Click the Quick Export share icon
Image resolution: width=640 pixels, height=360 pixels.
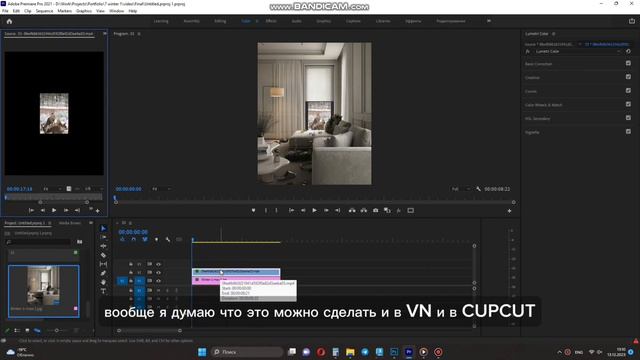632,21
